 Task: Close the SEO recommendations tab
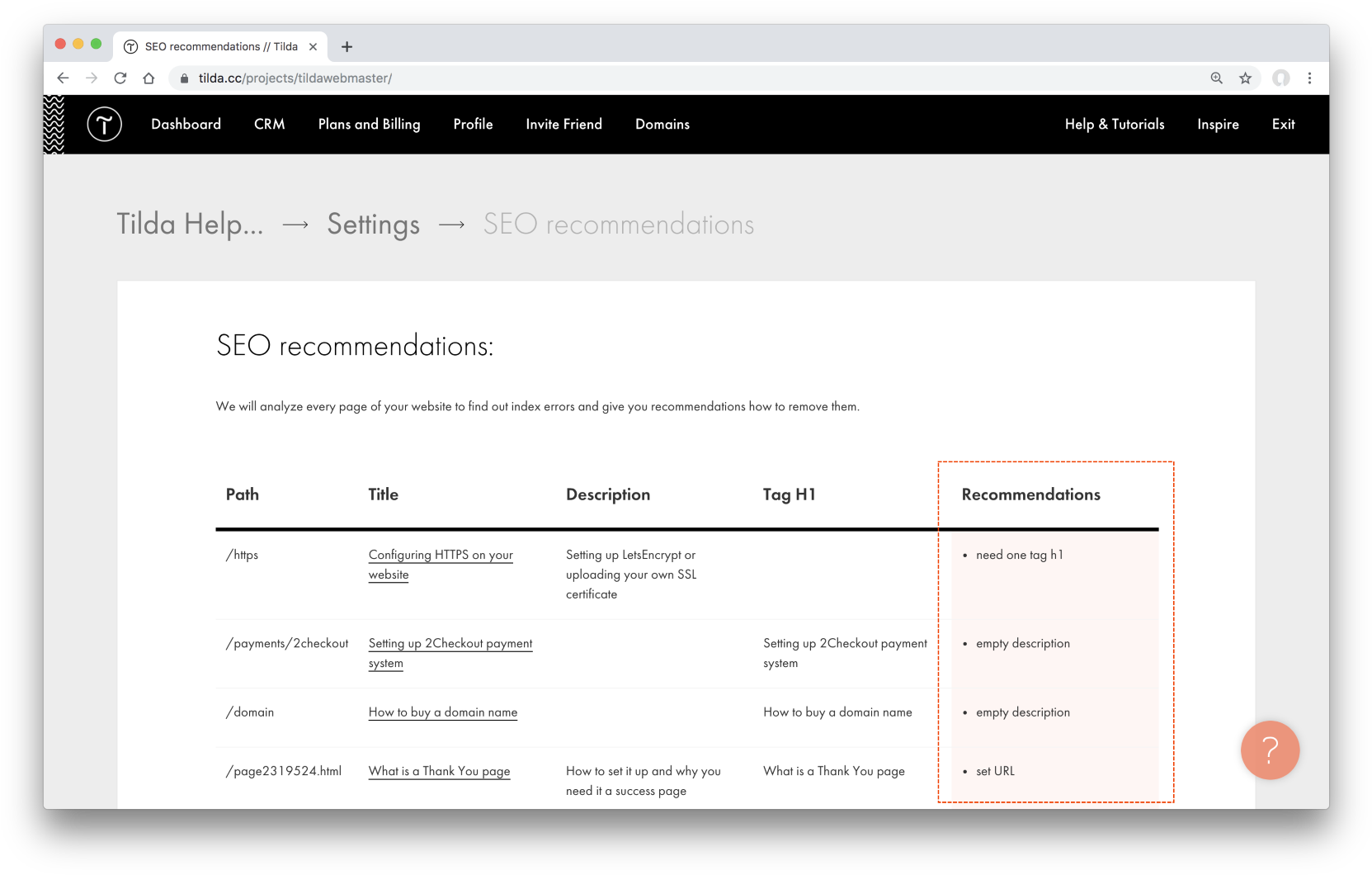pos(313,47)
